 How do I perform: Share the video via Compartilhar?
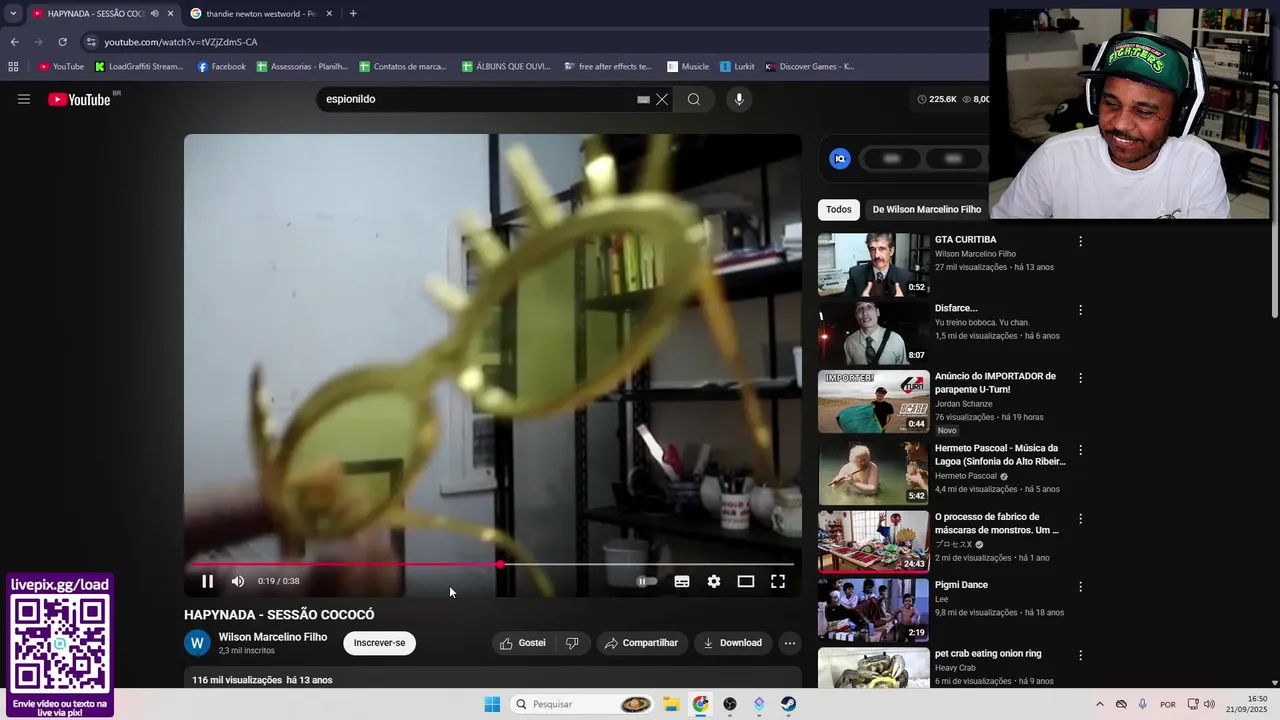coord(641,643)
